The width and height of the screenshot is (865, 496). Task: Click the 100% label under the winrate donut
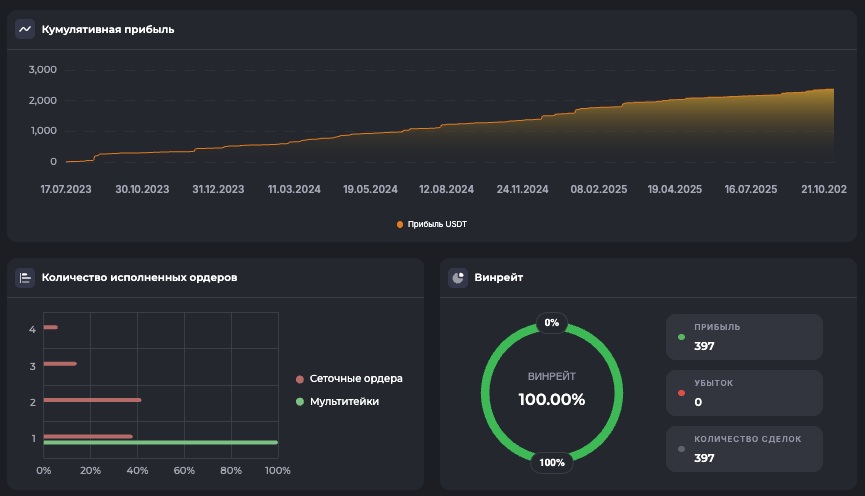(x=552, y=462)
